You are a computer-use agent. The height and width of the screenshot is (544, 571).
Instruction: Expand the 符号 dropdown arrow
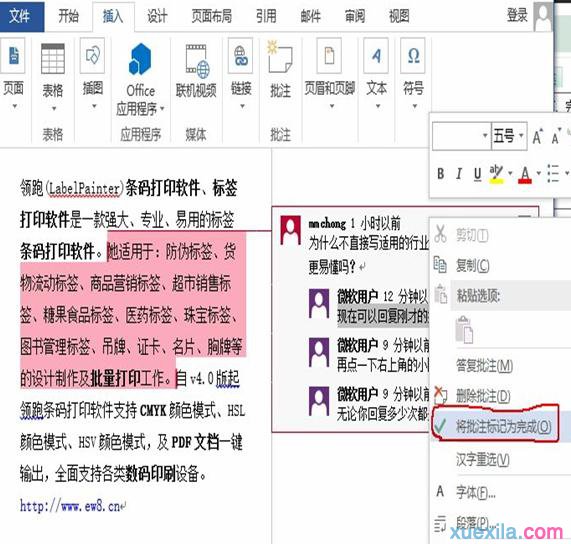click(x=414, y=106)
